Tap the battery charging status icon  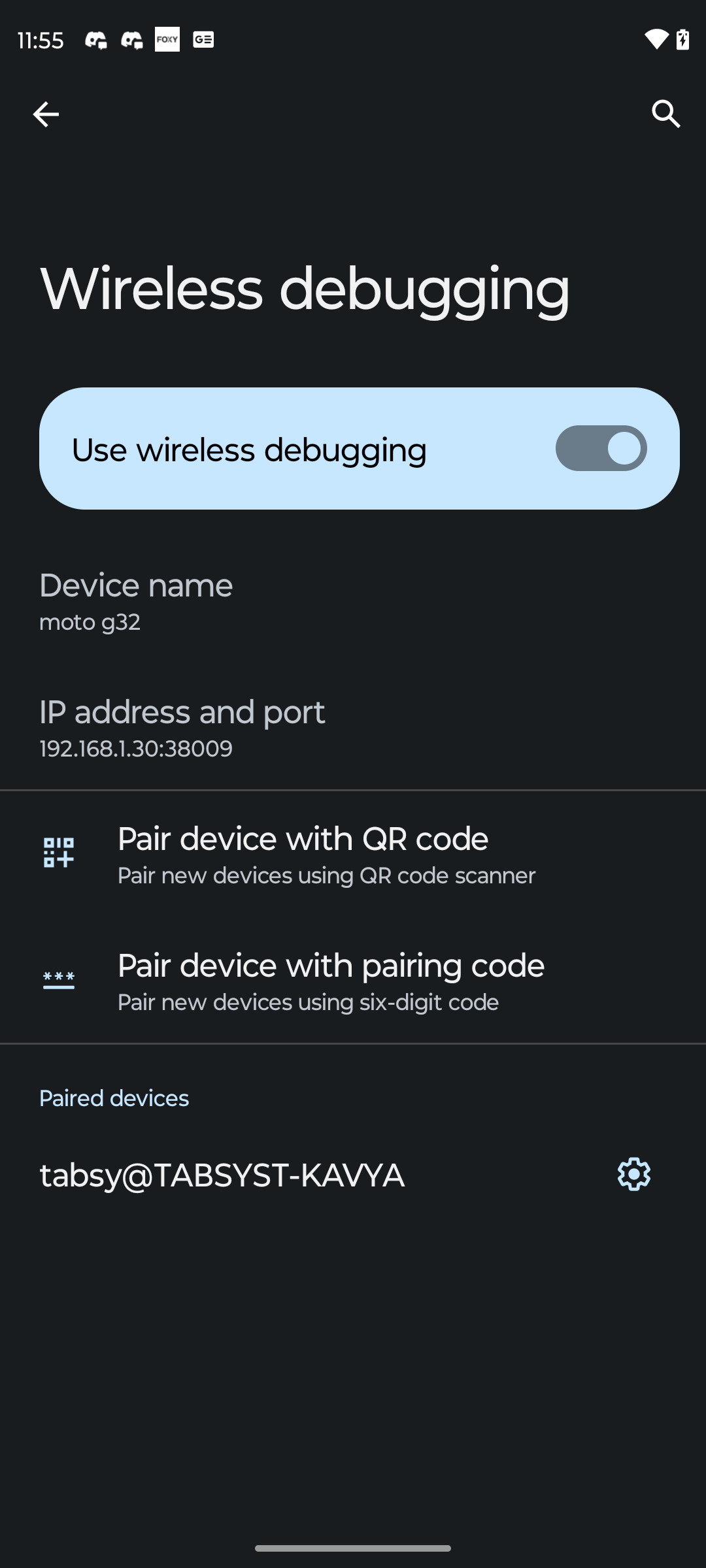[682, 40]
